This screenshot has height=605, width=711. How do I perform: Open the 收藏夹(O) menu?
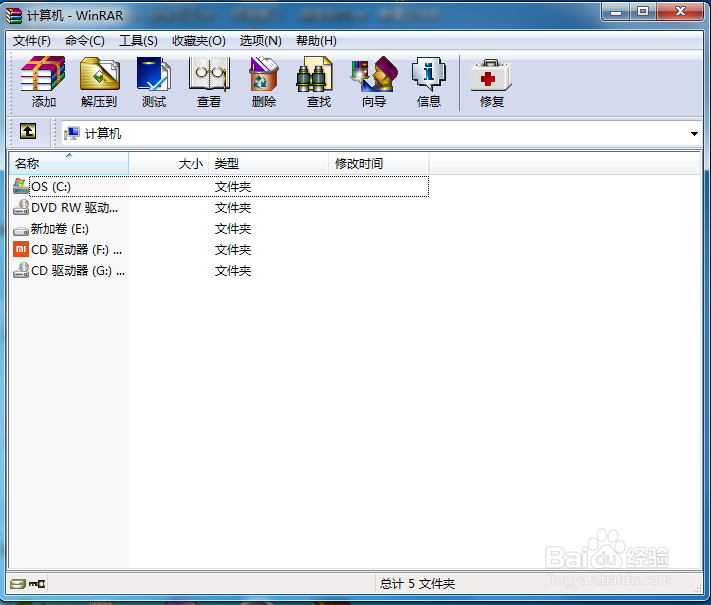coord(199,41)
